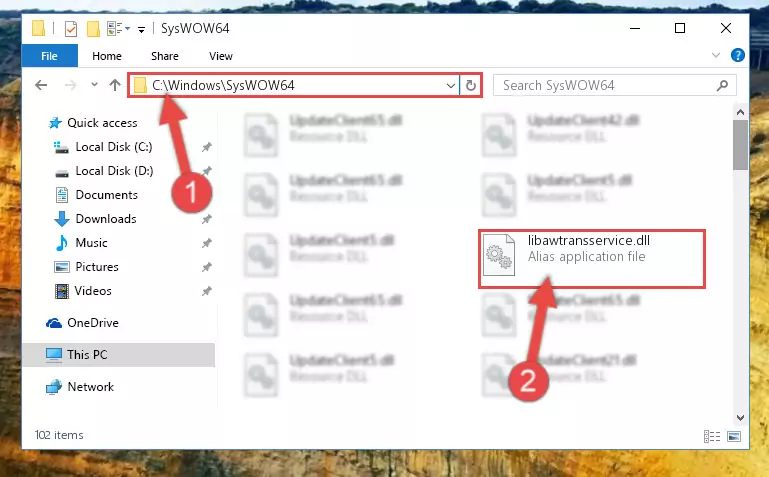Click the New folder icon in title bar

[93, 28]
